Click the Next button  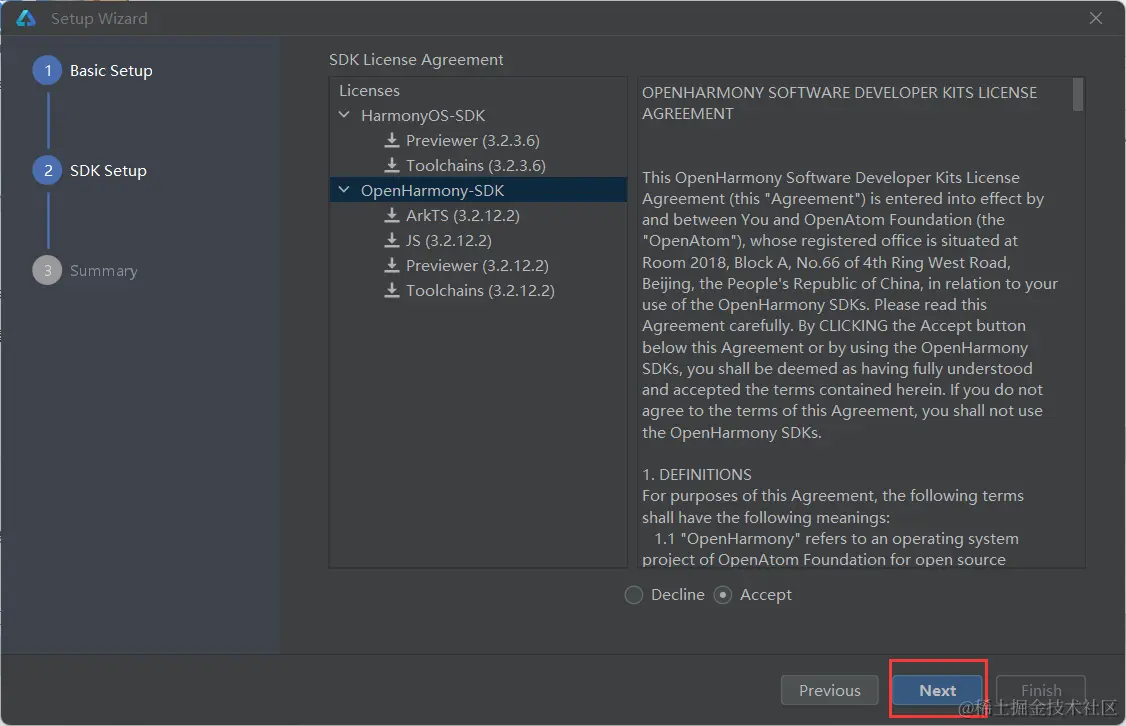tap(937, 690)
